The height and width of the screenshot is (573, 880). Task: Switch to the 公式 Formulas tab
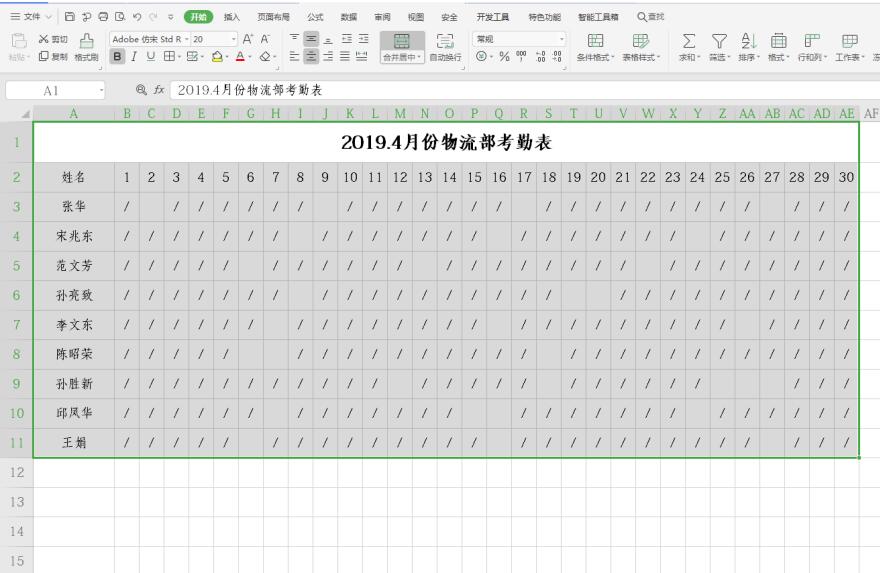(x=315, y=17)
